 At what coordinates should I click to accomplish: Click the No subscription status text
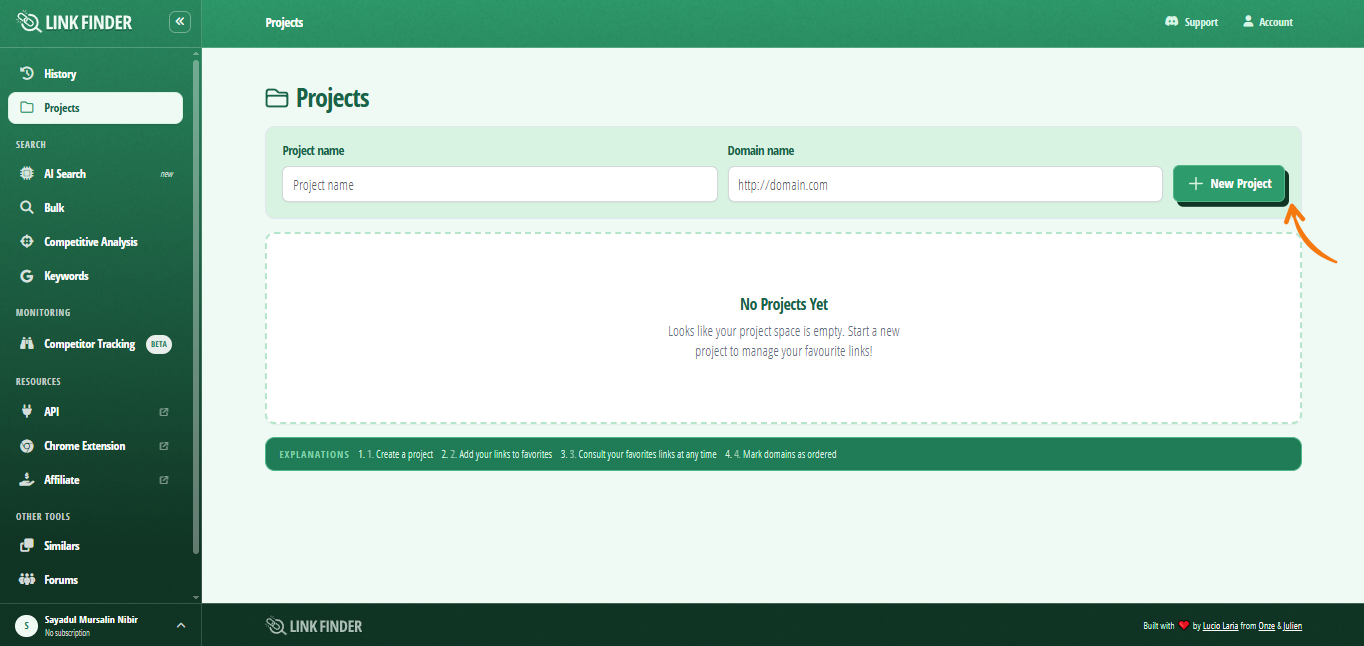pyautogui.click(x=67, y=633)
